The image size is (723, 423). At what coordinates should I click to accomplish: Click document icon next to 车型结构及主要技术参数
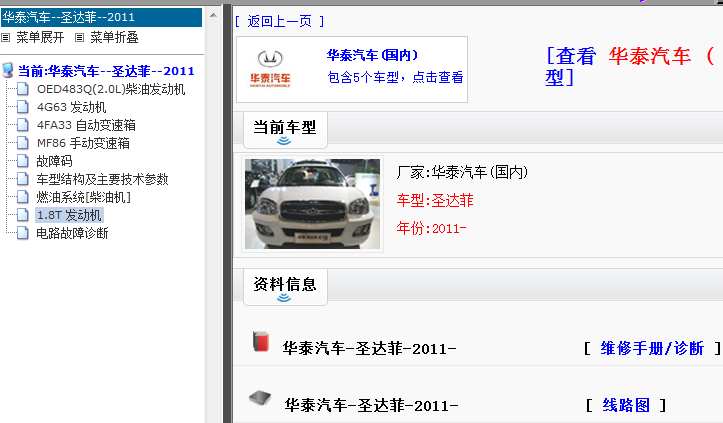(x=23, y=179)
